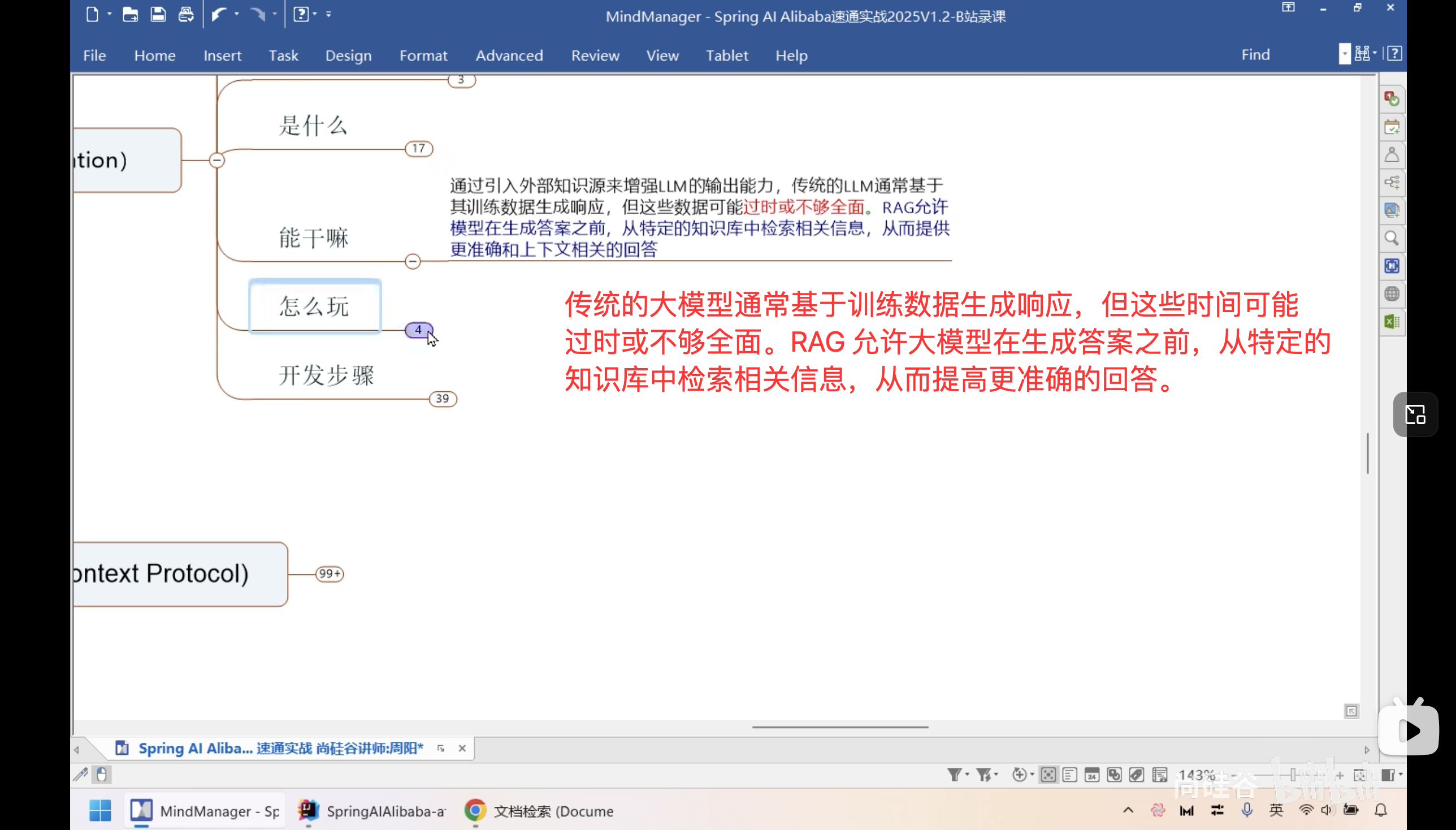
Task: Collapse the 能干嘛 branch with its minus toggle
Action: pyautogui.click(x=412, y=261)
